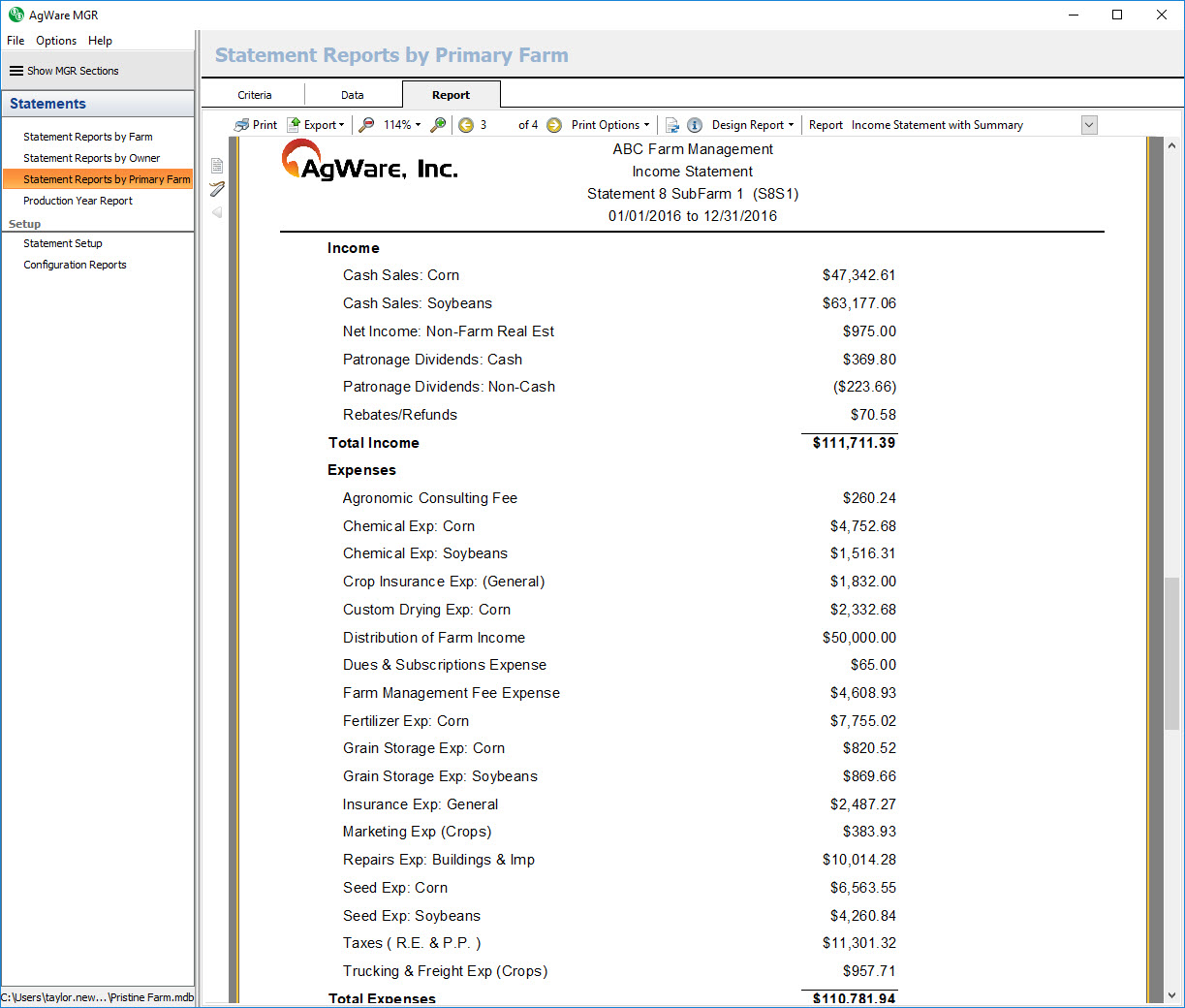This screenshot has width=1185, height=1008.
Task: Expand the 114% zoom level dropdown
Action: 402,125
